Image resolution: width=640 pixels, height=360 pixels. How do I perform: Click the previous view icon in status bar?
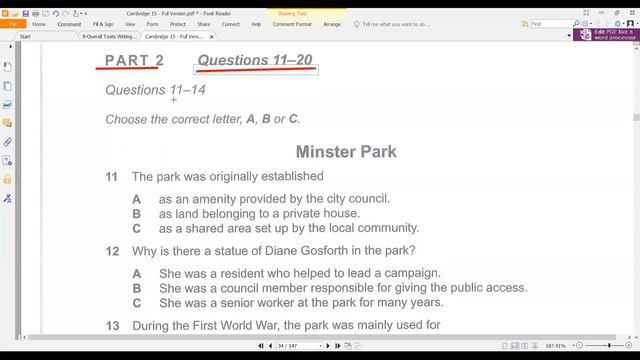[348, 346]
